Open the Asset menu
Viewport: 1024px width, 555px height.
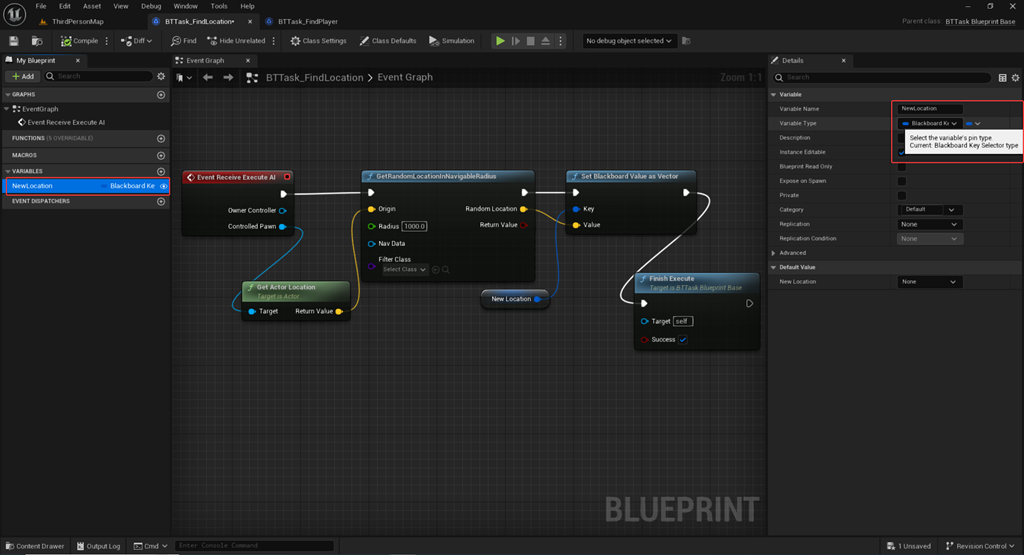[x=92, y=6]
